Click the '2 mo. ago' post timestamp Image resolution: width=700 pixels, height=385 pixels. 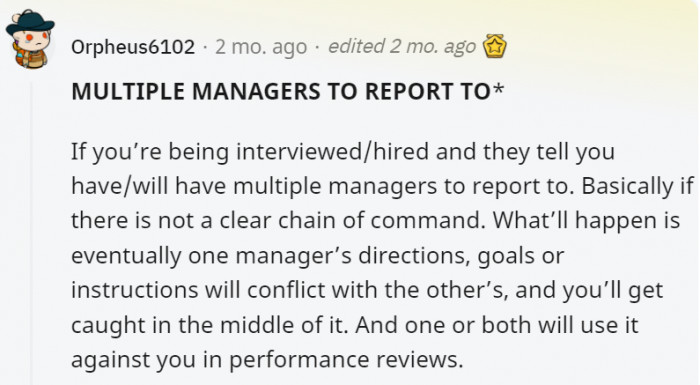[261, 47]
